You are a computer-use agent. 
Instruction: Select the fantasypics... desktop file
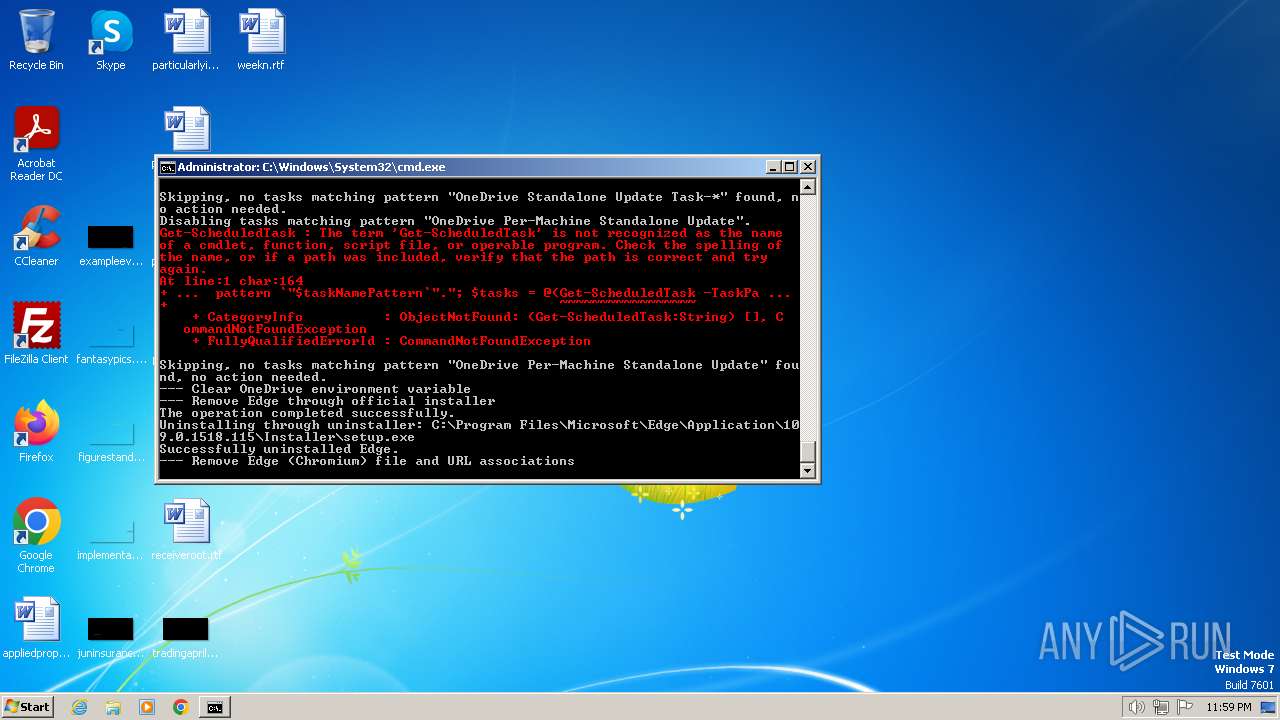pyautogui.click(x=110, y=343)
